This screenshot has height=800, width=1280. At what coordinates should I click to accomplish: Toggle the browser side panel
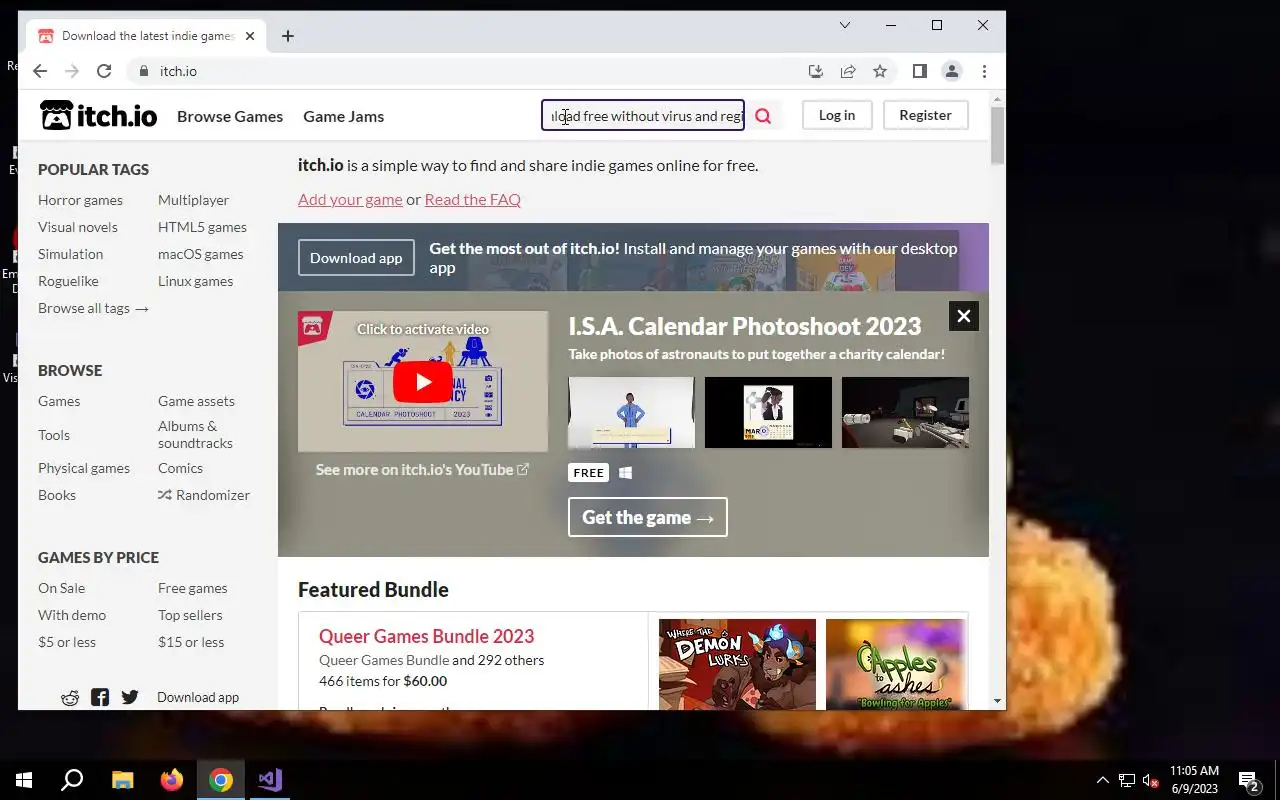[x=920, y=71]
